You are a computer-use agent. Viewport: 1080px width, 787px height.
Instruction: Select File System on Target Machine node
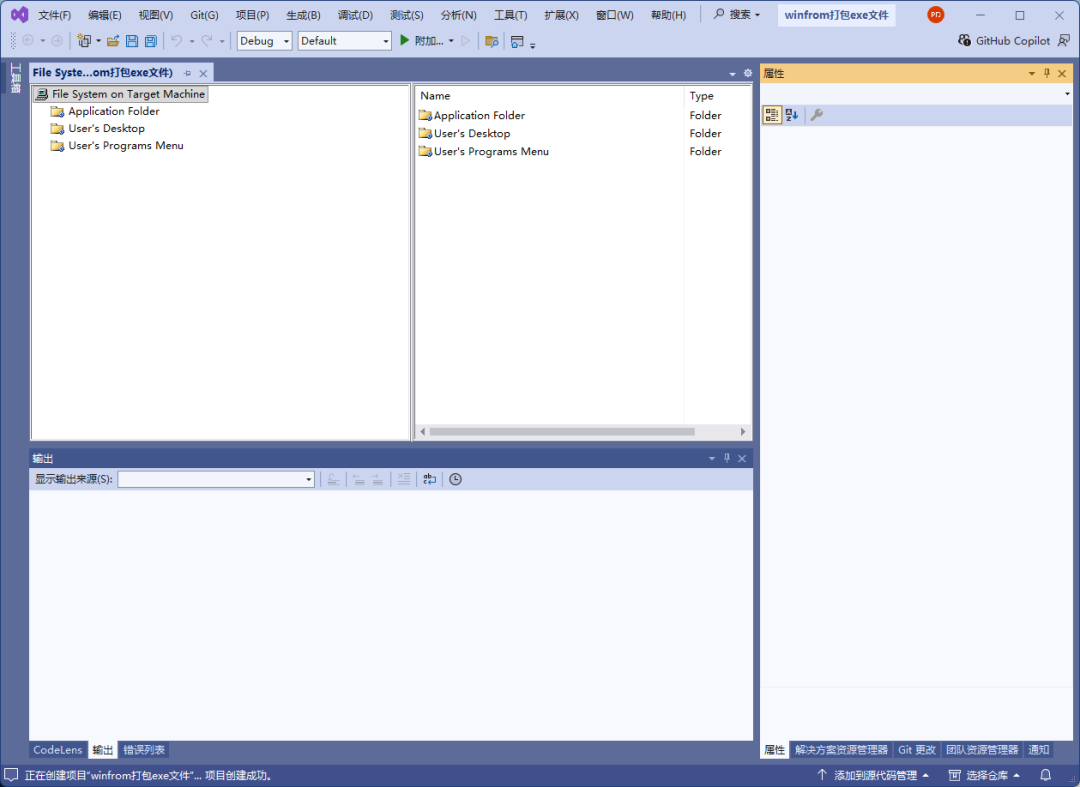point(121,94)
